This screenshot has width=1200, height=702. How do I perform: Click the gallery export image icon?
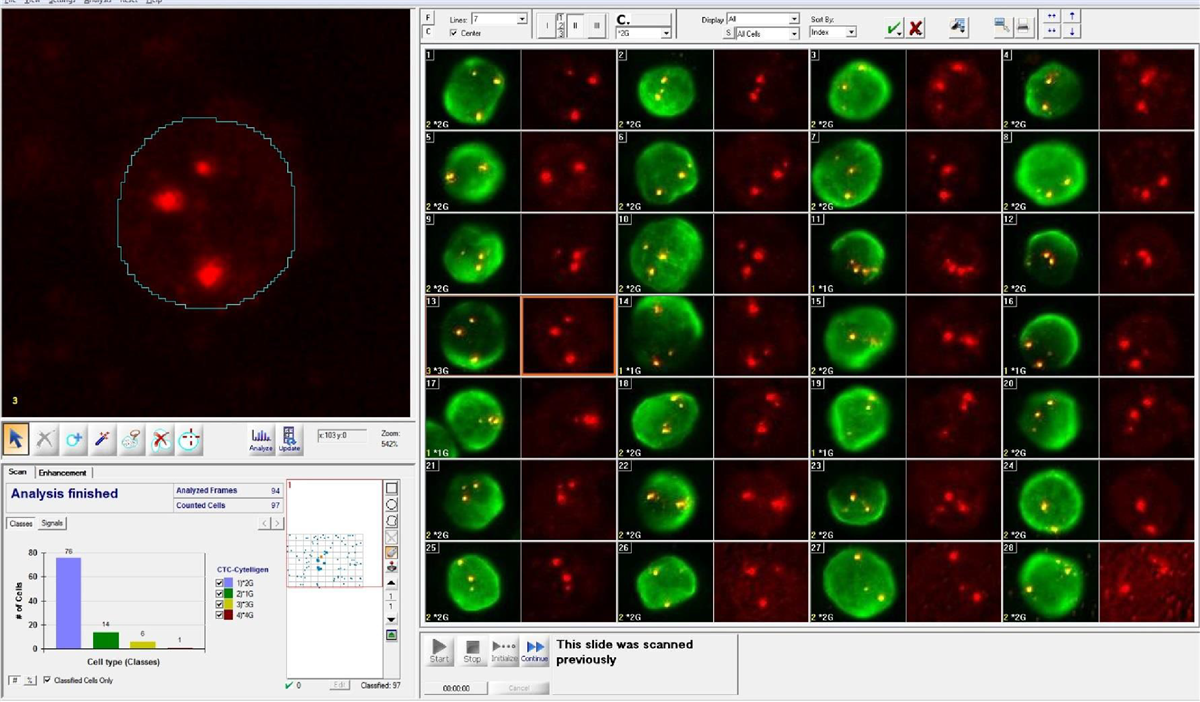click(957, 27)
